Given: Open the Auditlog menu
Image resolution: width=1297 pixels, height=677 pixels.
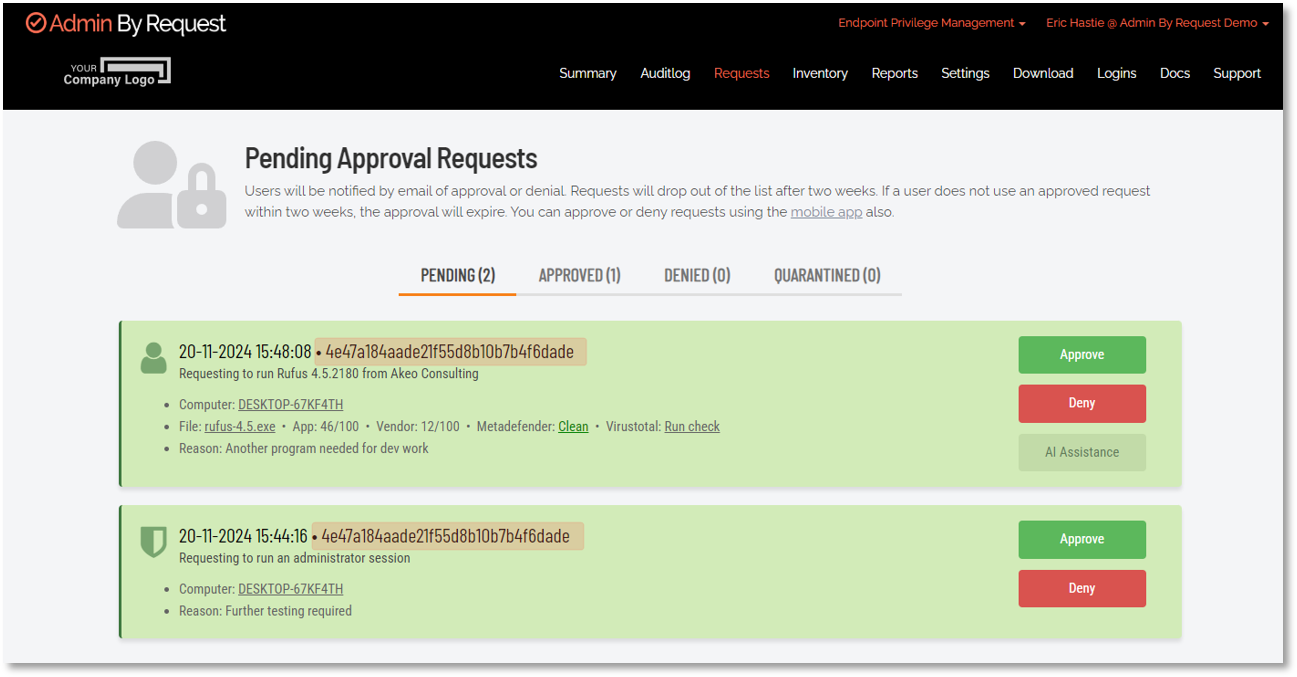Looking at the screenshot, I should tap(665, 73).
